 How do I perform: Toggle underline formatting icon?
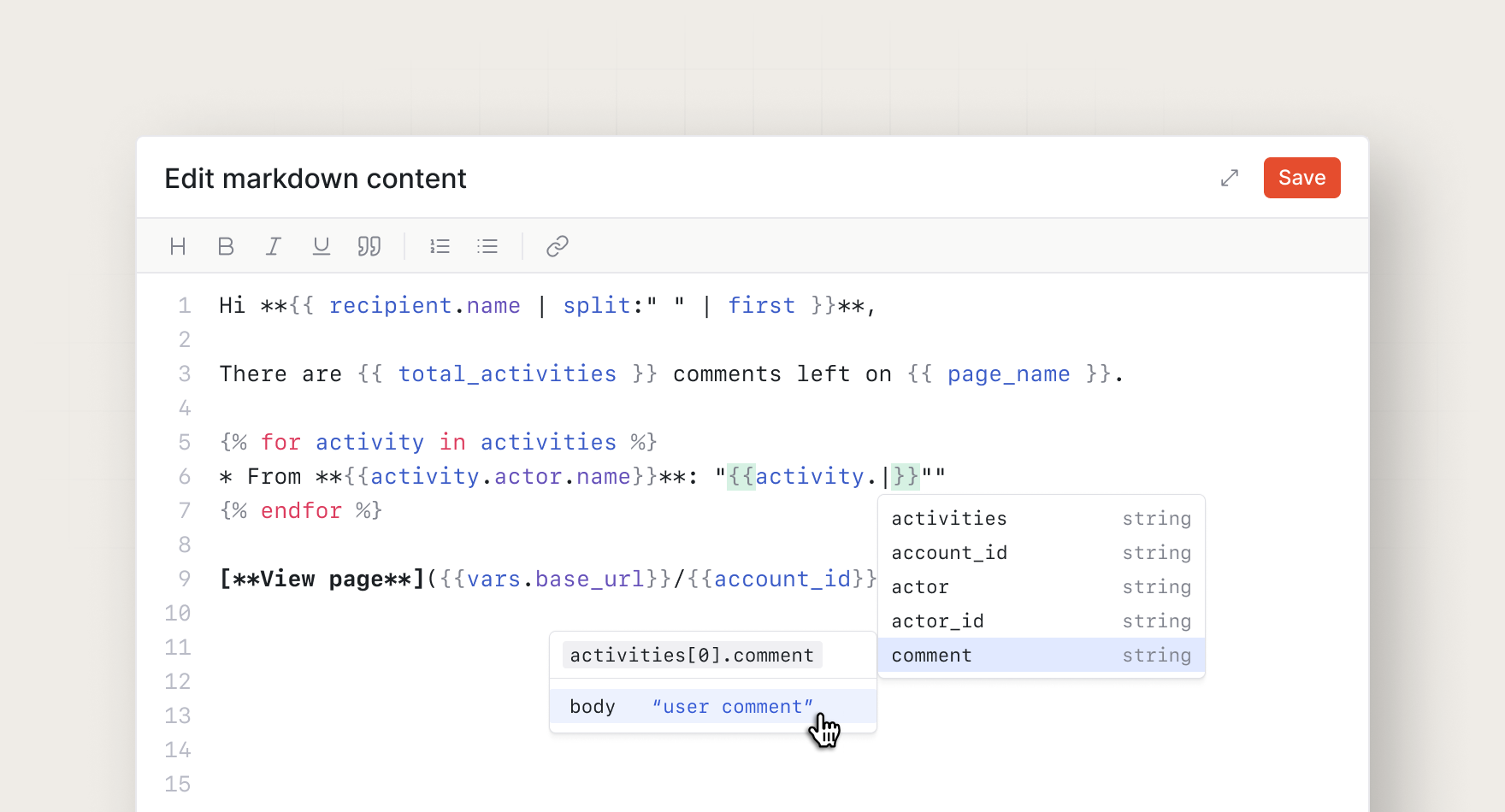[x=322, y=247]
